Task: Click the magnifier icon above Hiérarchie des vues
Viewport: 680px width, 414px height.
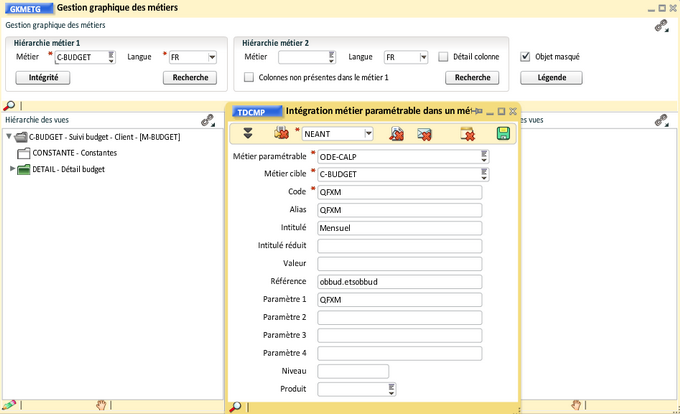Action: pyautogui.click(x=10, y=105)
